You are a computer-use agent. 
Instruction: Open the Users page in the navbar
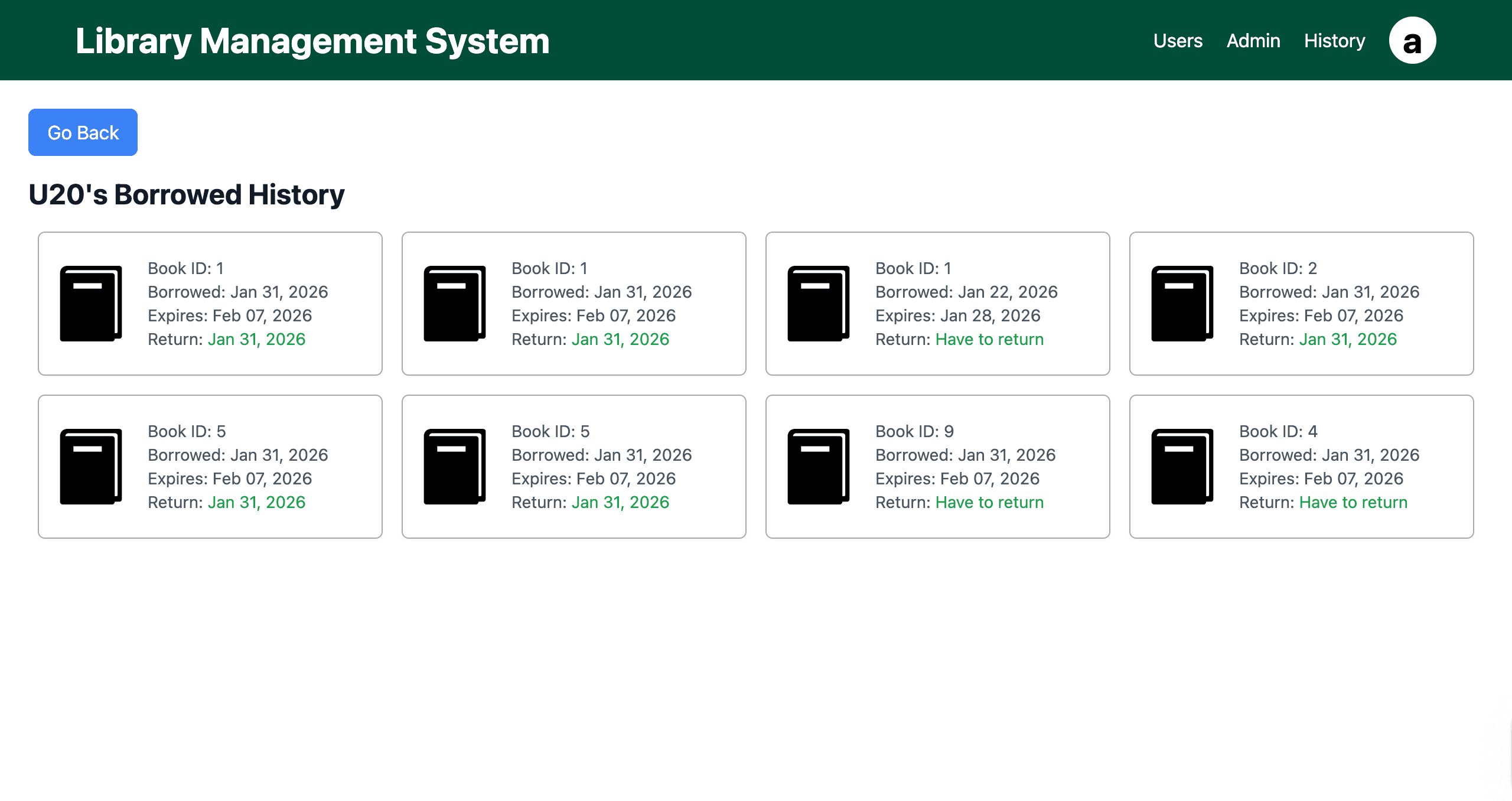pyautogui.click(x=1178, y=41)
